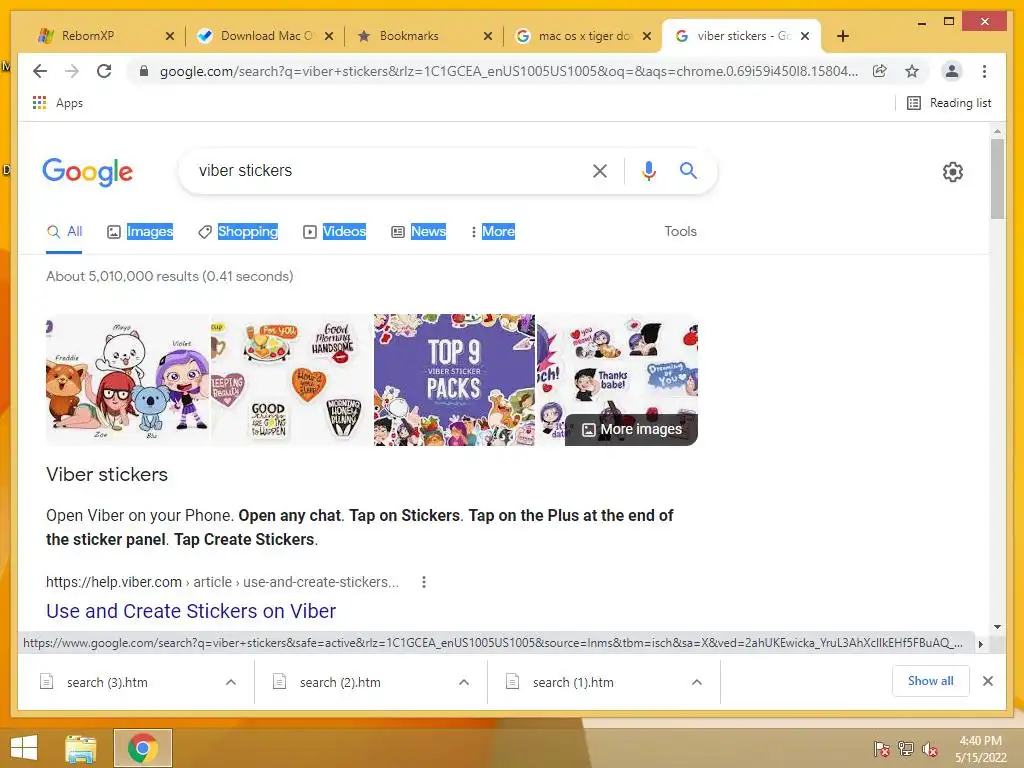Open Use and Create Stickers on Viber link
Image resolution: width=1024 pixels, height=768 pixels.
pos(191,611)
